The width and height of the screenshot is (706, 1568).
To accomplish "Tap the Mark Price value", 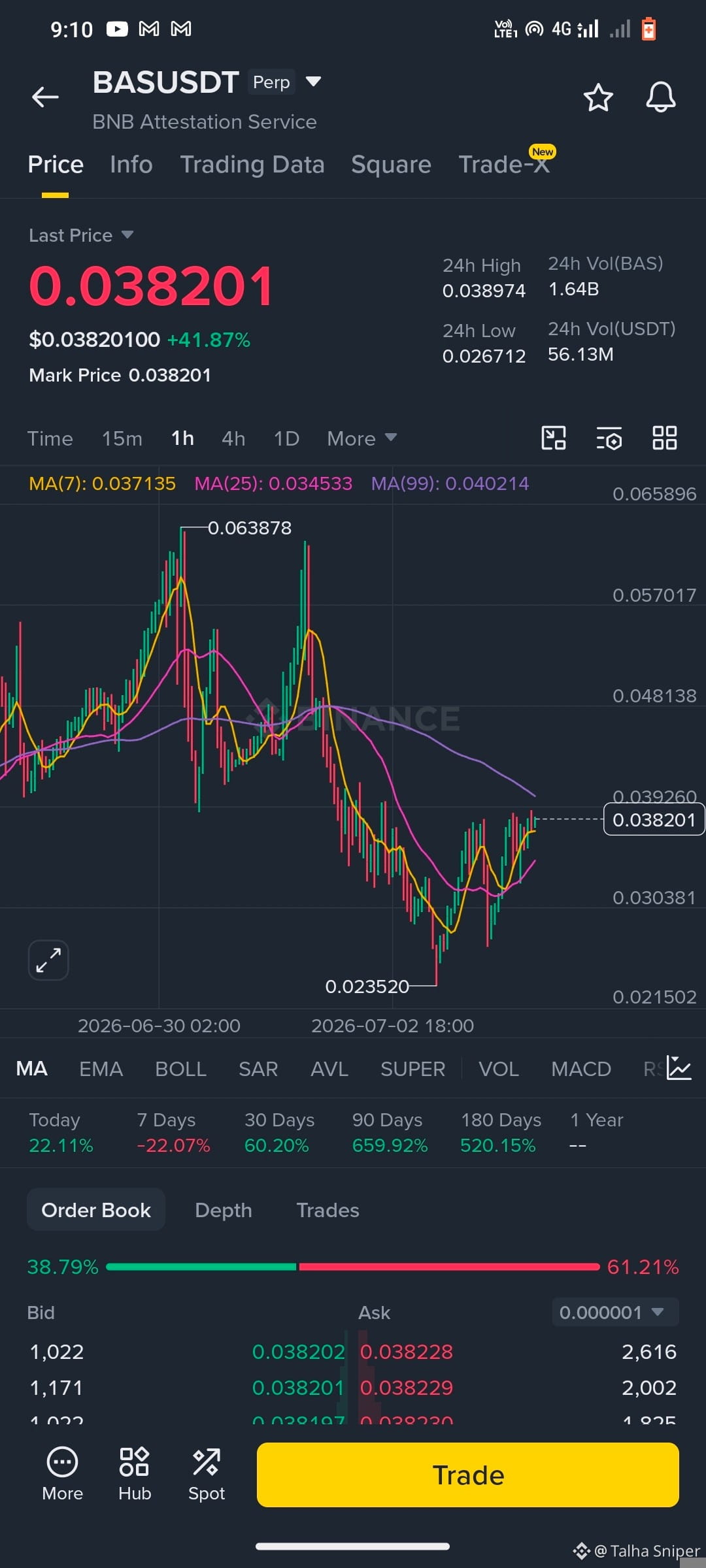I will pos(170,375).
